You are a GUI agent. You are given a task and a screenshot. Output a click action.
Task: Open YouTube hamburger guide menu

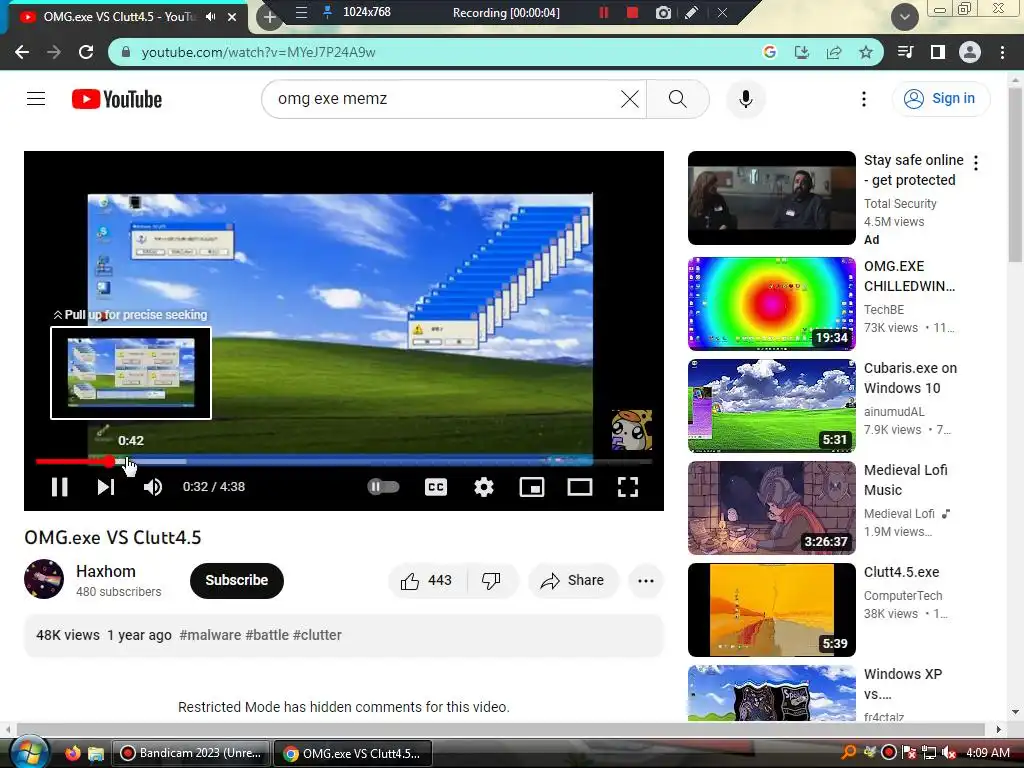[36, 99]
